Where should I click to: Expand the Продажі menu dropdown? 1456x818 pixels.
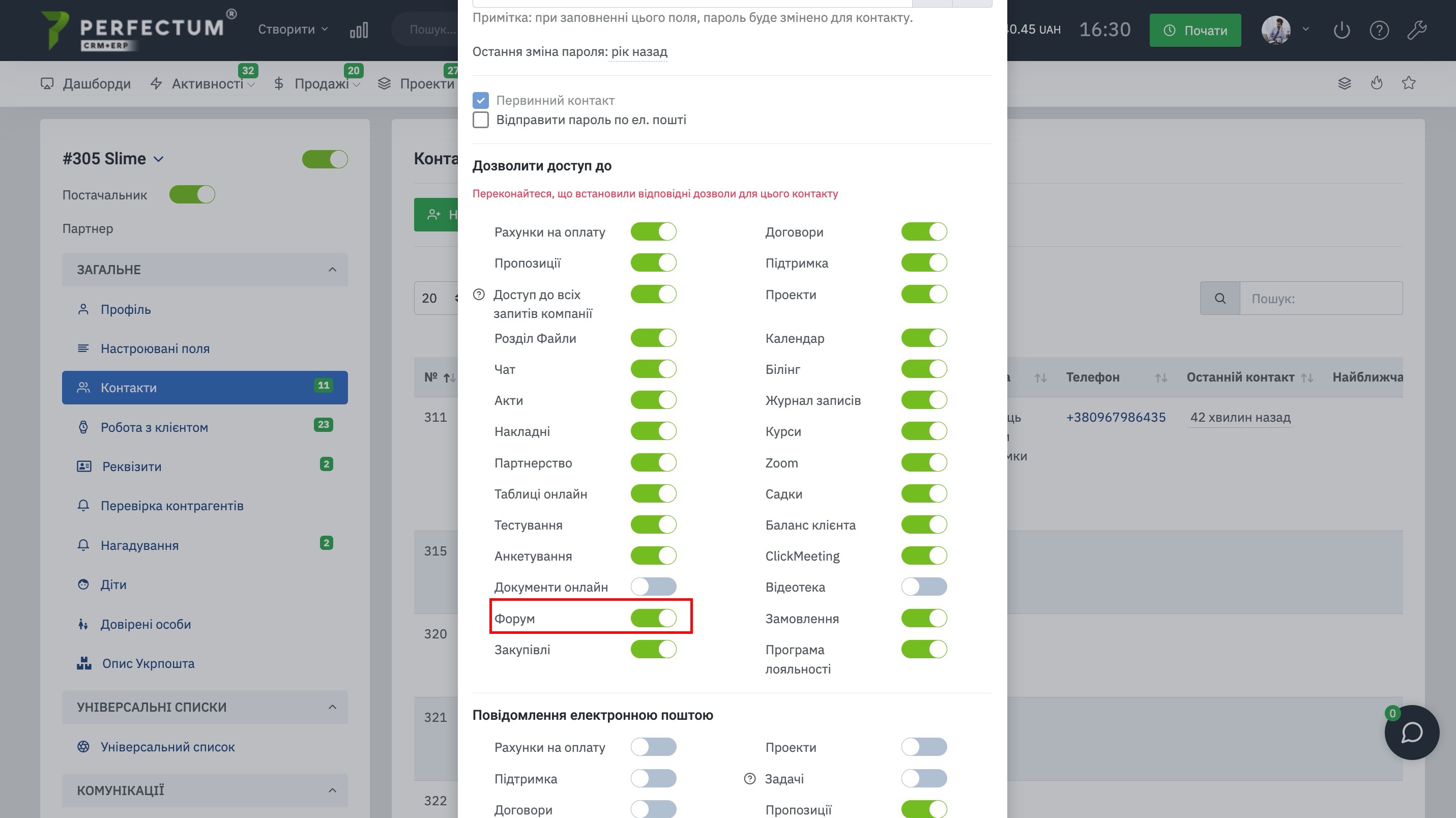pos(356,85)
